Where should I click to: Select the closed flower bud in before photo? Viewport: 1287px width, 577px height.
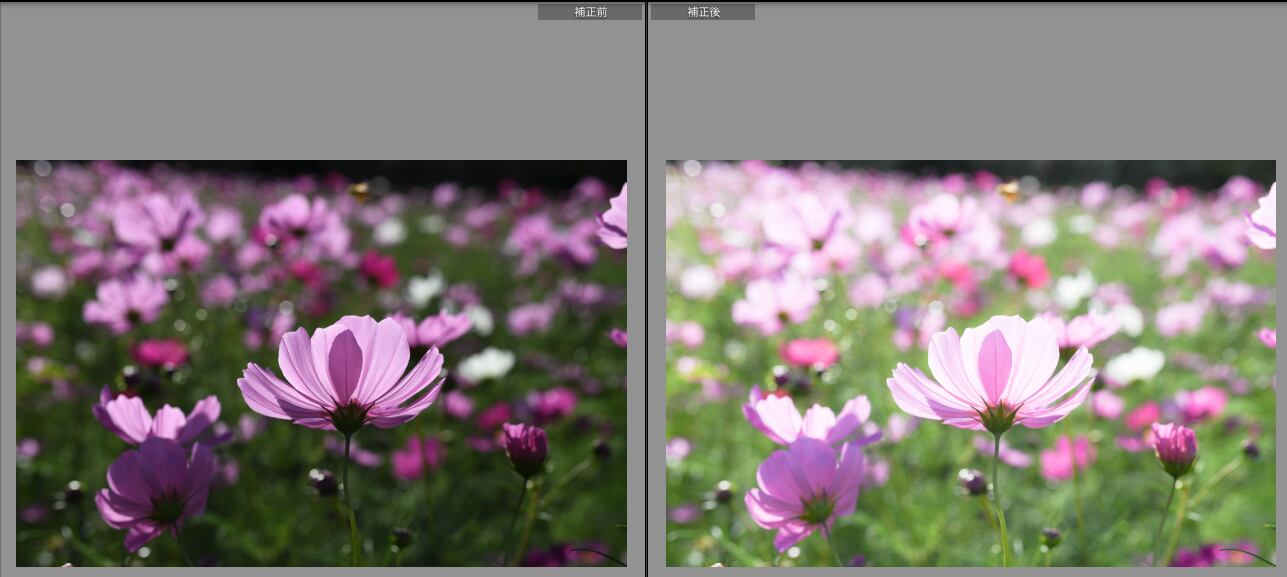526,447
